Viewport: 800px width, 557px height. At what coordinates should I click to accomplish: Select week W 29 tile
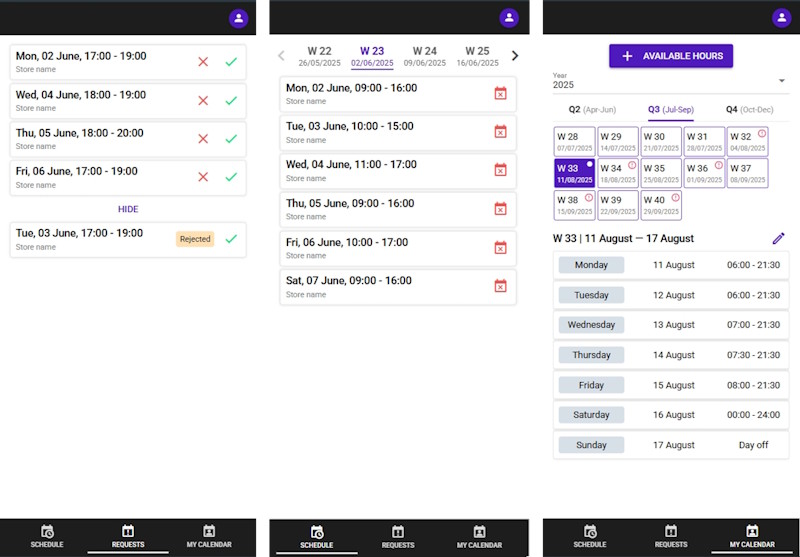618,141
